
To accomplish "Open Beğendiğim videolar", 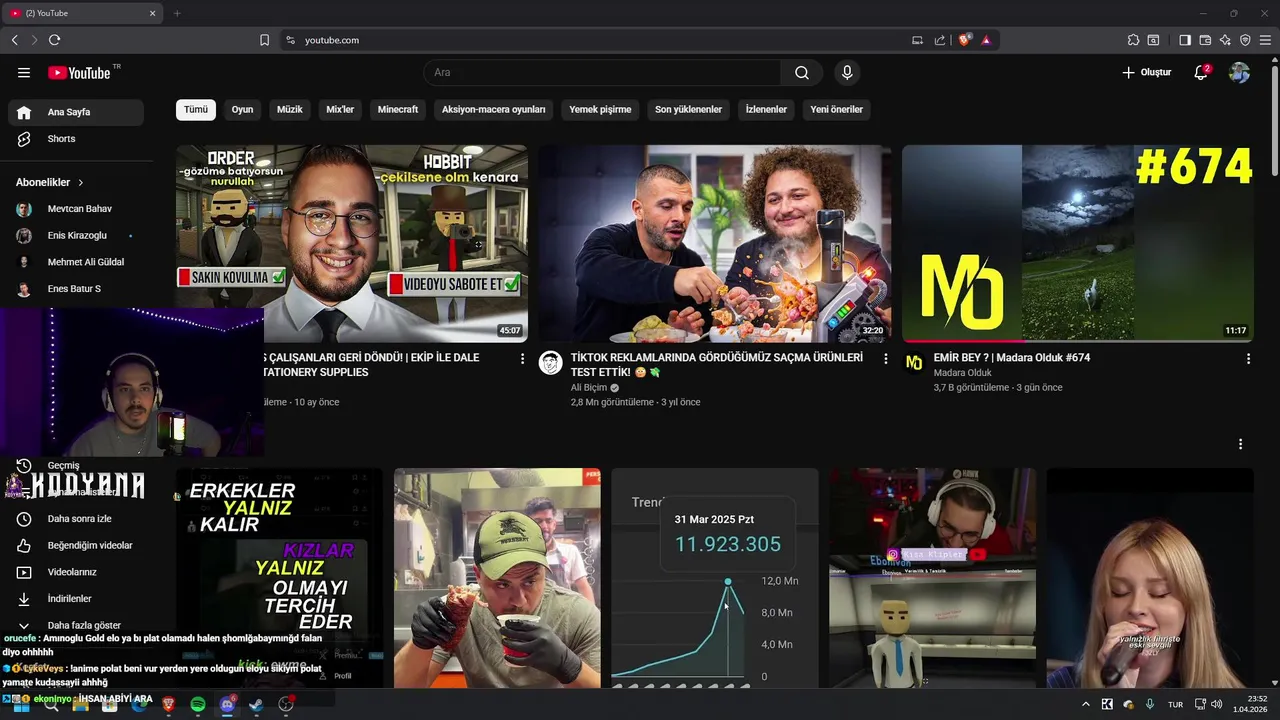I will coord(76,545).
